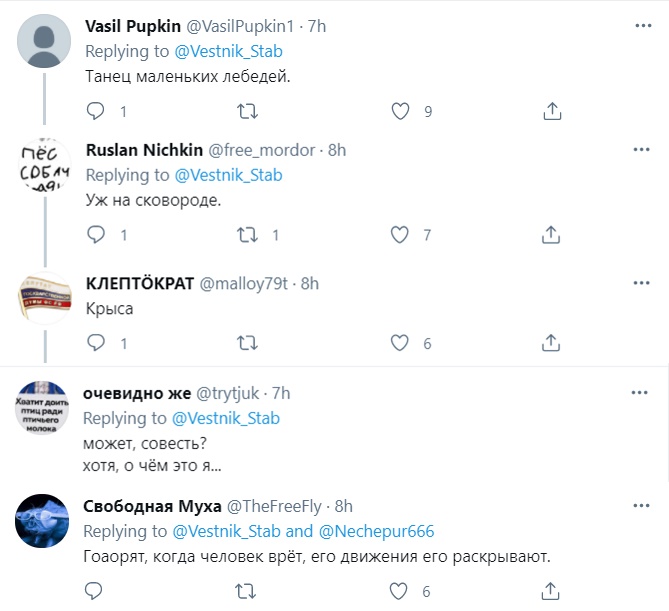Share Свободная Муха's tweet
The image size is (669, 611).
click(551, 591)
